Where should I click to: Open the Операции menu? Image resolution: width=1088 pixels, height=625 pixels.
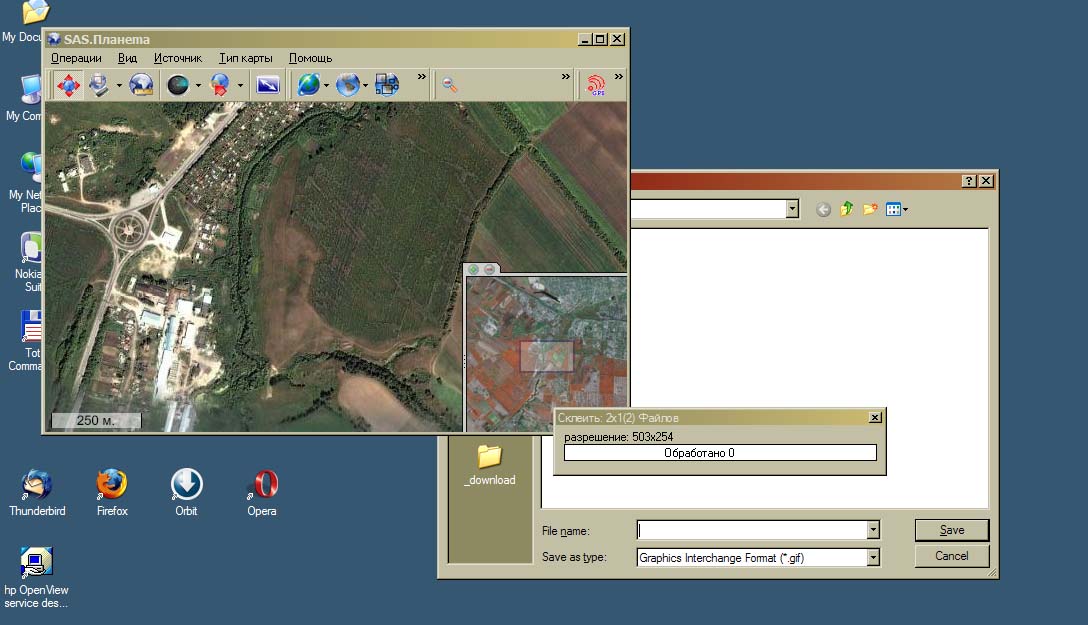(76, 58)
